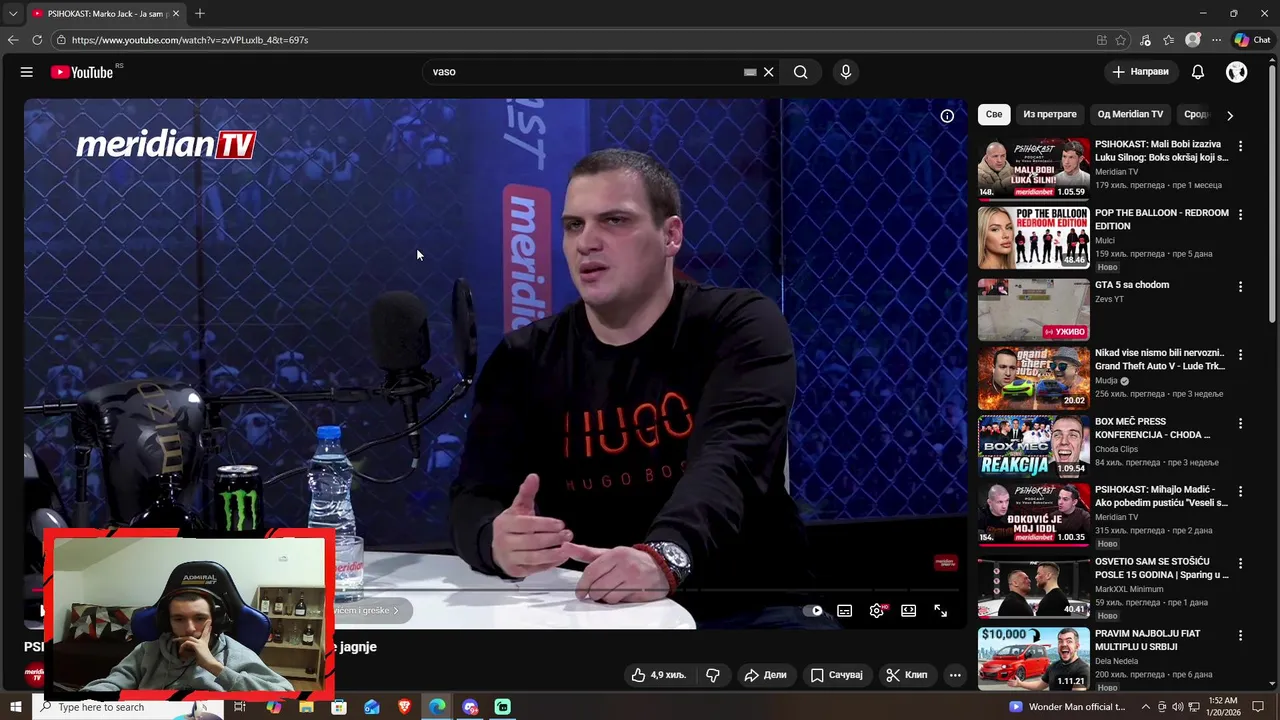
Task: Create a clip with Клип button
Action: 907,675
